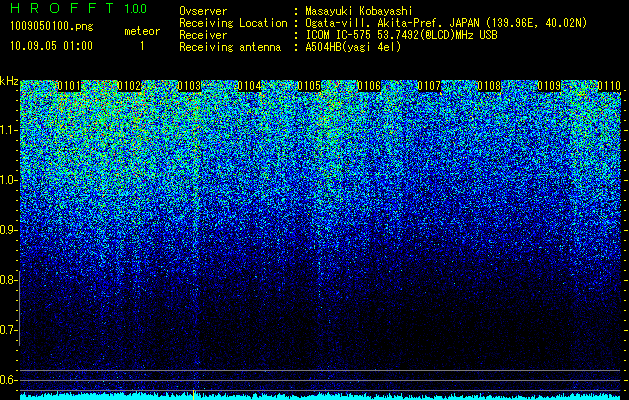Click the 0110 time marker
629x400 pixels.
click(609, 86)
